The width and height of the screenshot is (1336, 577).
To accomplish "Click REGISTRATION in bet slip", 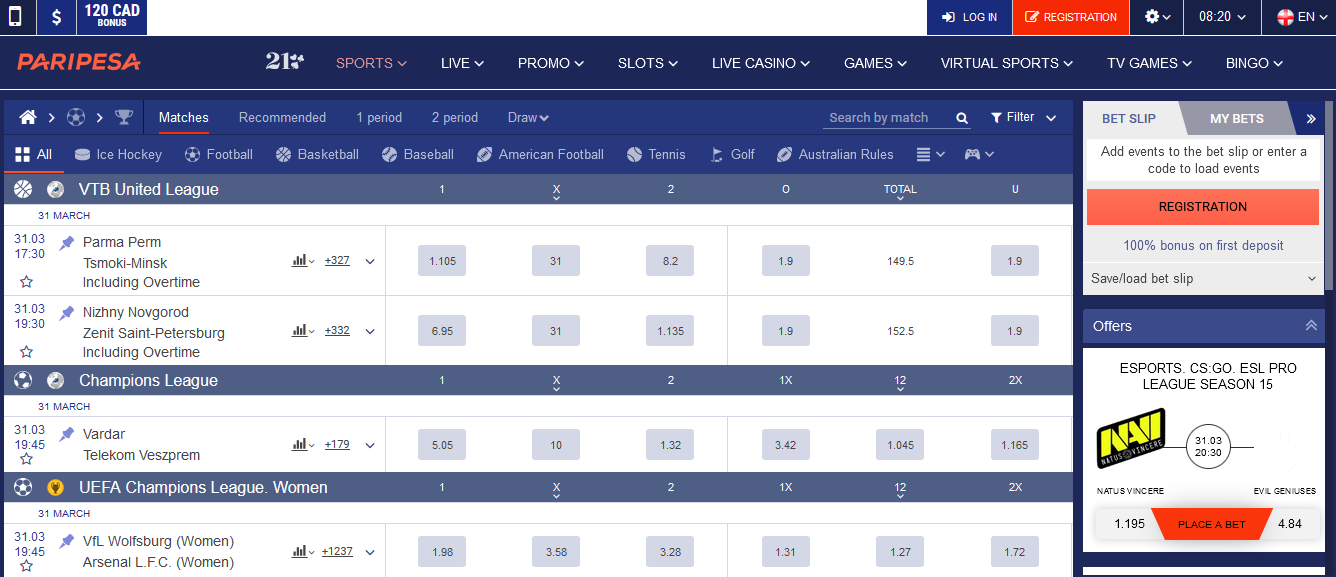I will (1203, 207).
